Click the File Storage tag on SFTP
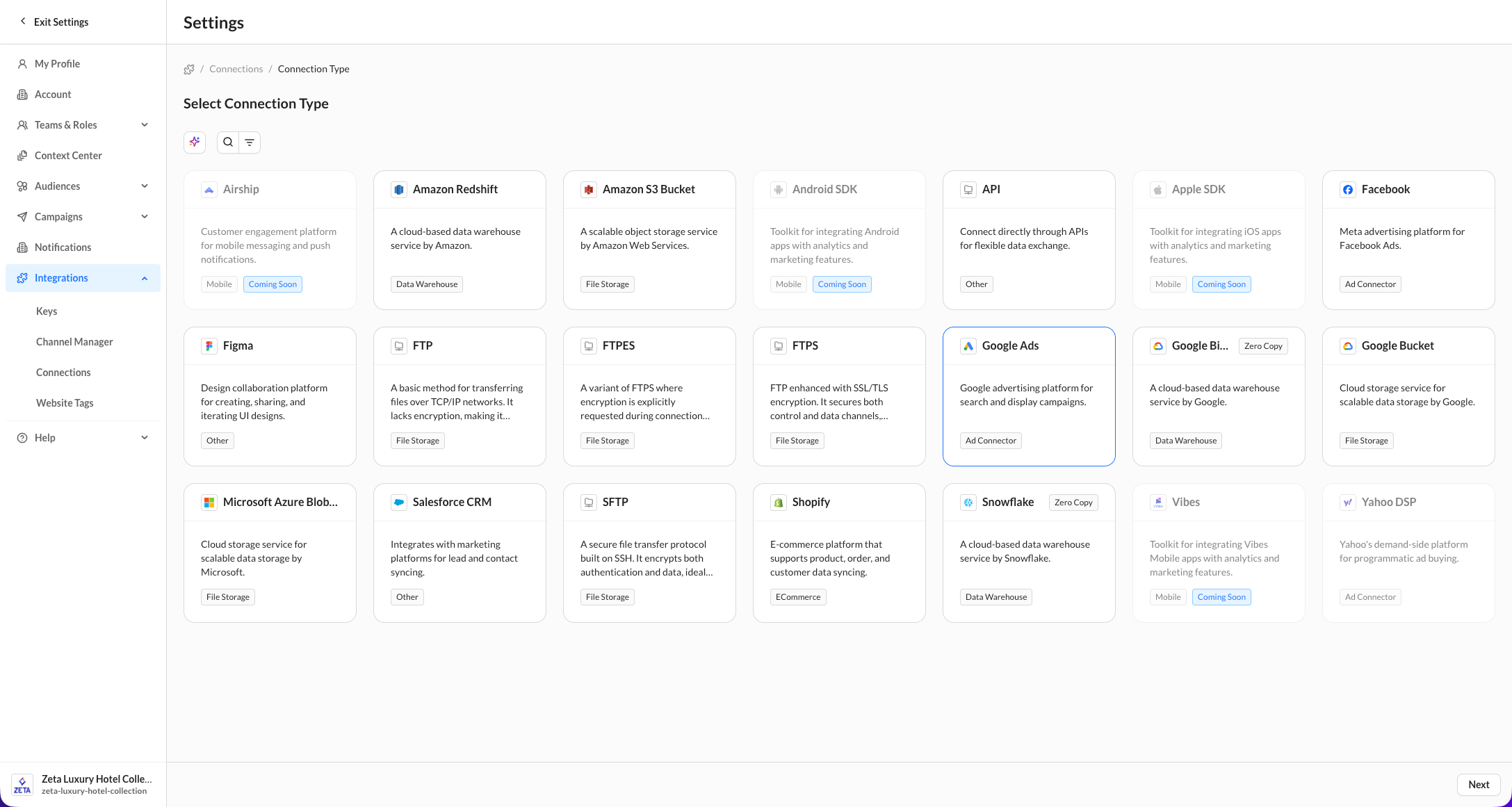The height and width of the screenshot is (807, 1512). [608, 597]
